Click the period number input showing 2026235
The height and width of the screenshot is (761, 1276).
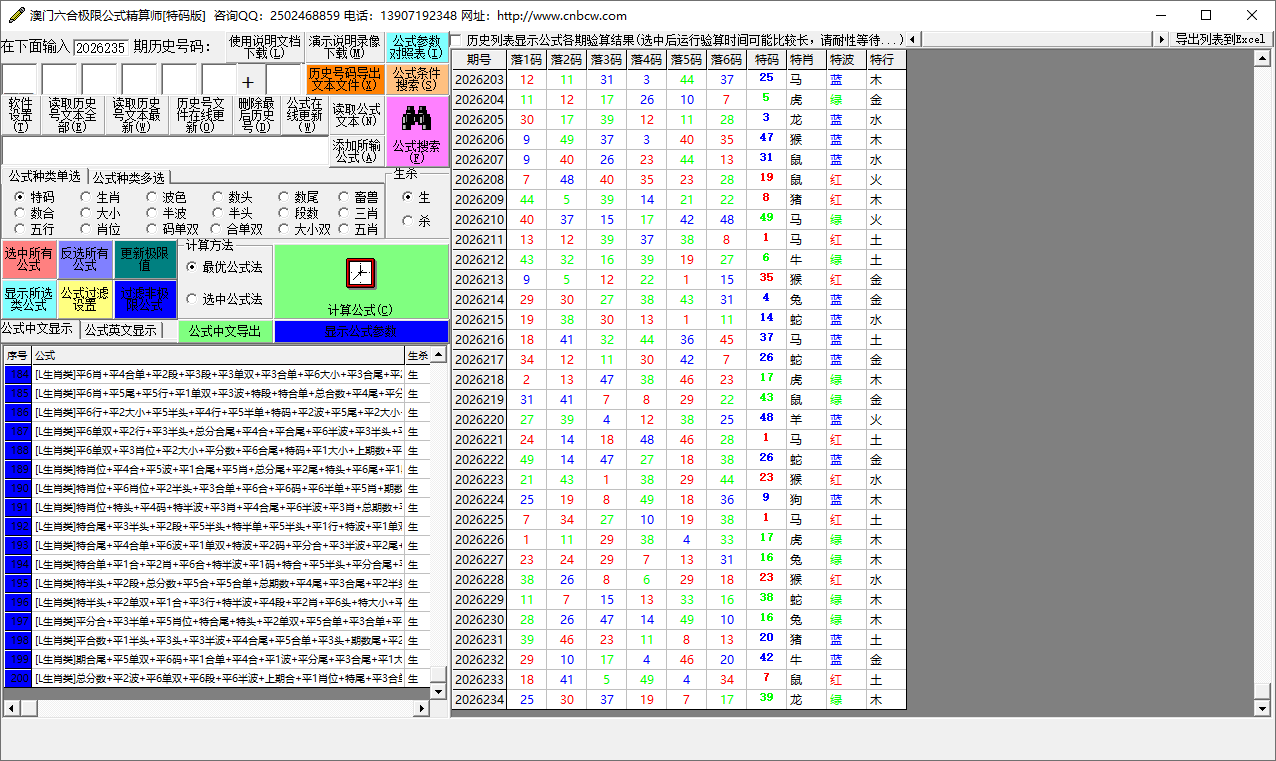[100, 47]
